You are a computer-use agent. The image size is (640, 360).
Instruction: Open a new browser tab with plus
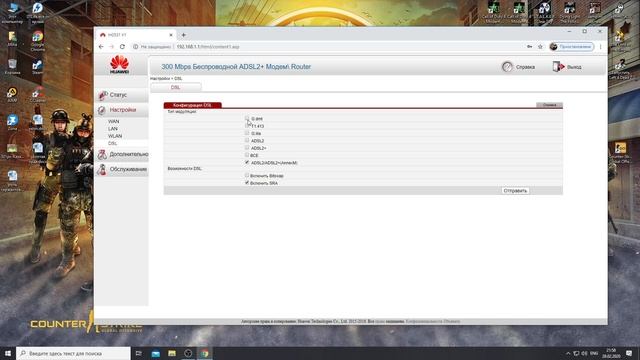184,35
